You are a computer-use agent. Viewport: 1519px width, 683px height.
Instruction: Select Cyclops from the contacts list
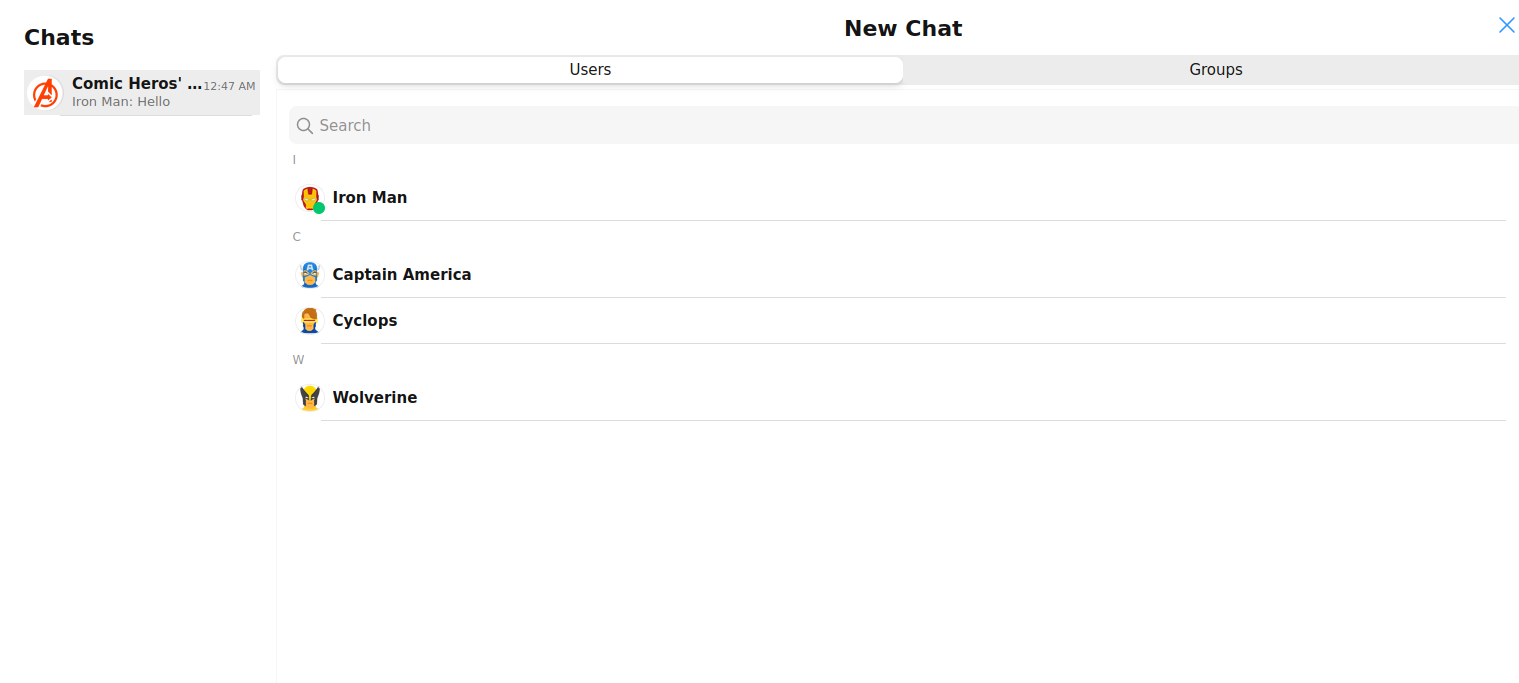365,320
